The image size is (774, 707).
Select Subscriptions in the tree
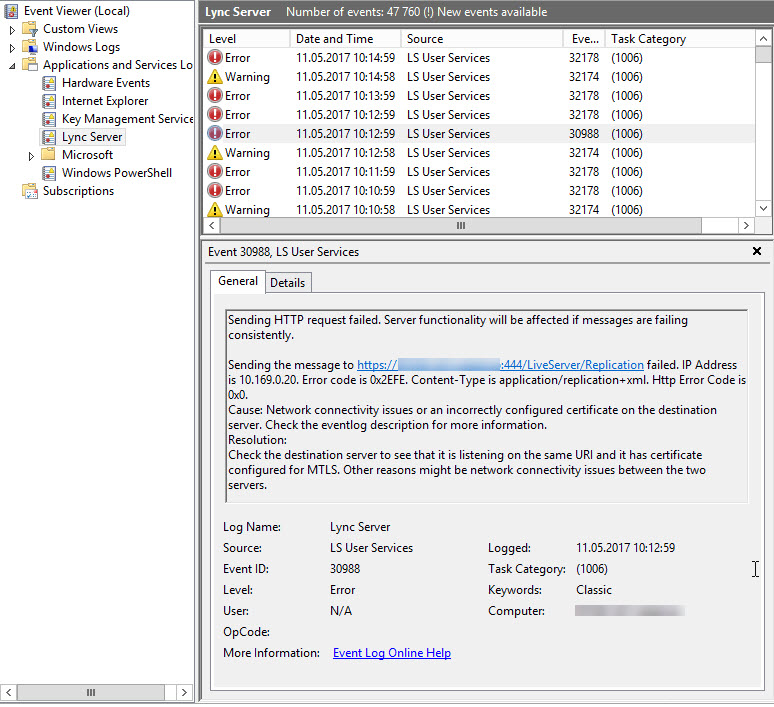point(78,191)
